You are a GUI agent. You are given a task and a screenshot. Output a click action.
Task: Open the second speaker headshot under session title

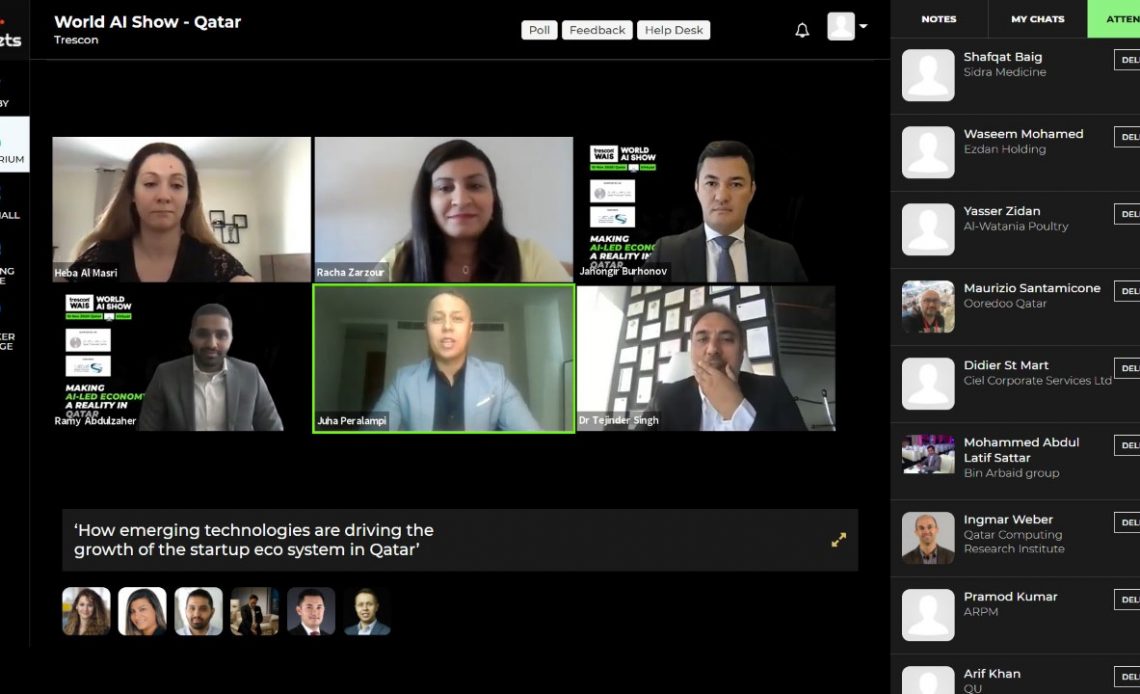142,611
